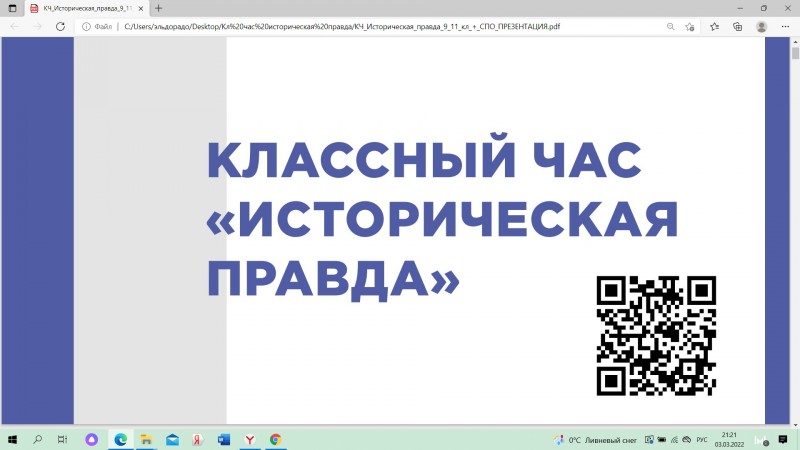Click the profile avatar in the Edge toolbar

click(762, 27)
